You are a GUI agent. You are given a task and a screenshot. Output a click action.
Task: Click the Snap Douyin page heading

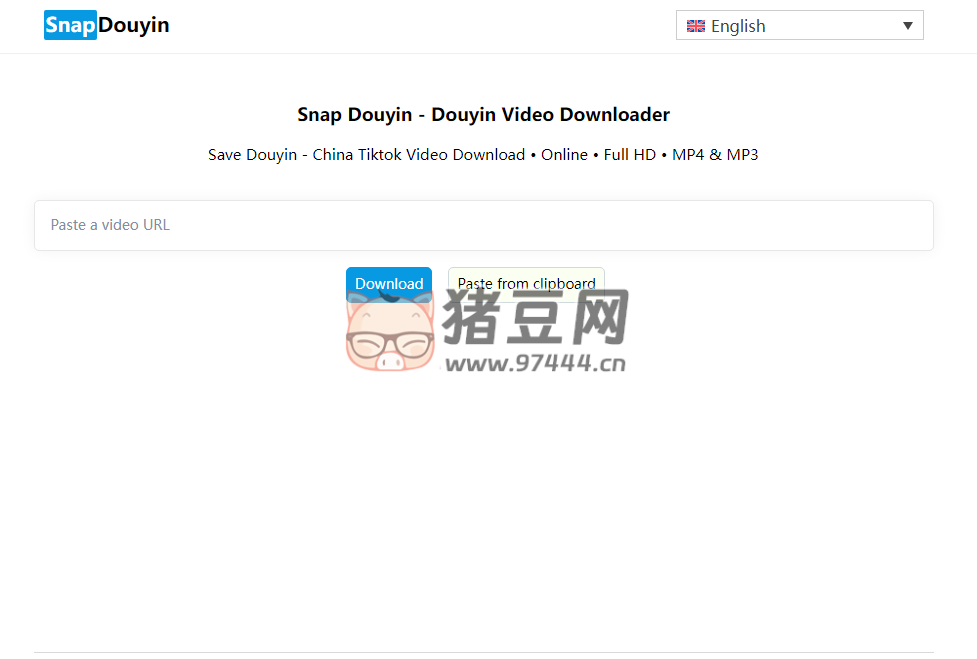pyautogui.click(x=483, y=114)
